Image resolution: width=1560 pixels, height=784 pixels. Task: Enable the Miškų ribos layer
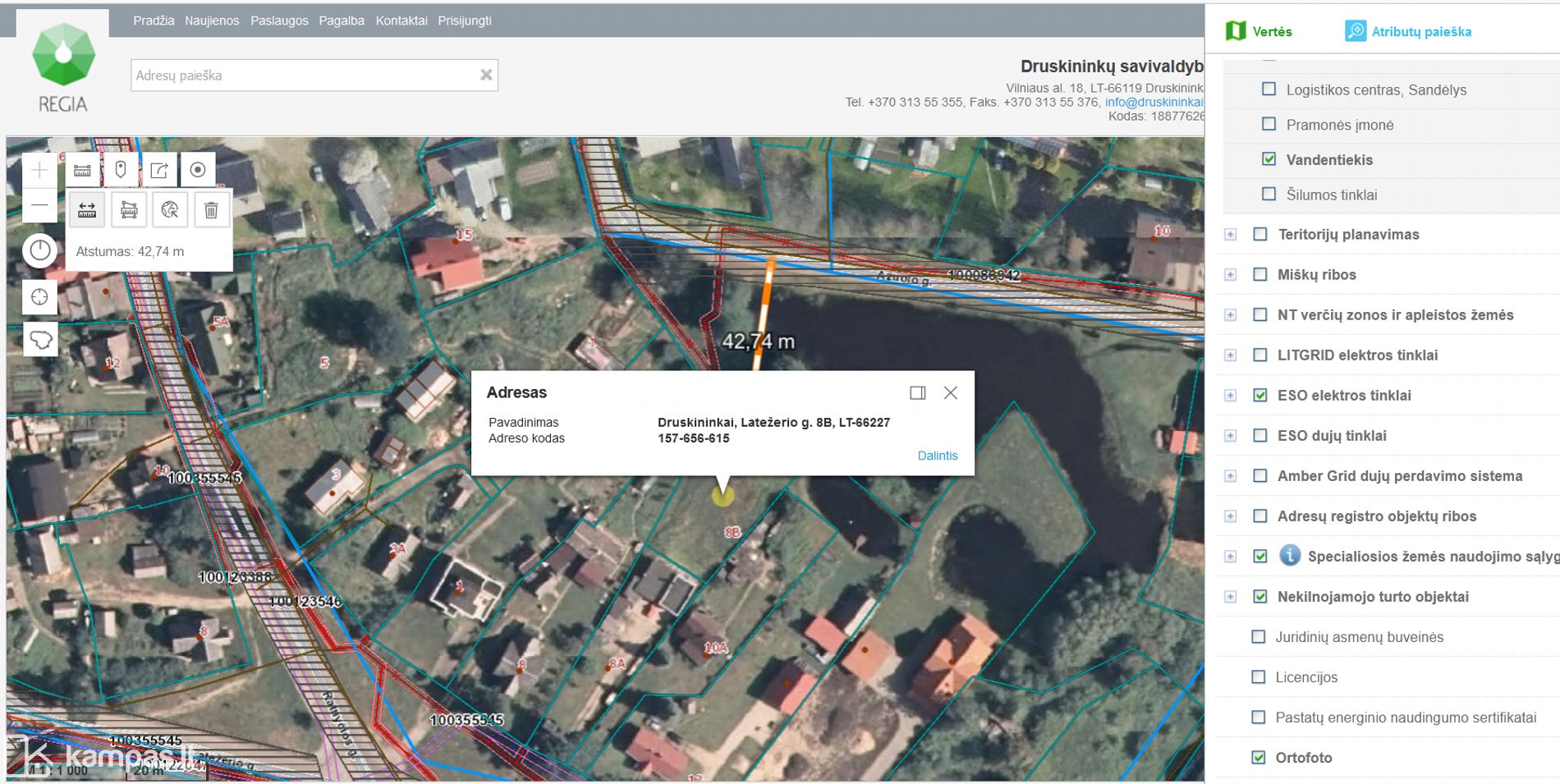pyautogui.click(x=1259, y=274)
